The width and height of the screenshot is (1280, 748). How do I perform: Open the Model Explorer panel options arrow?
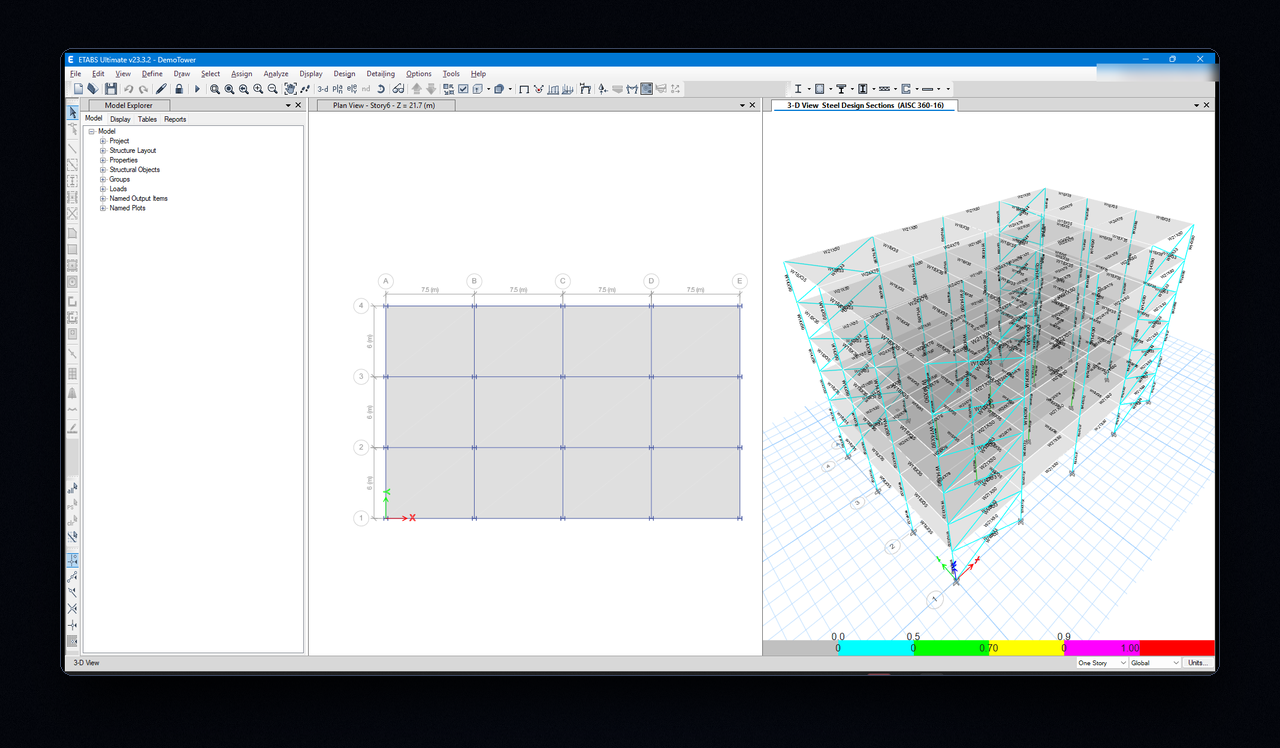coord(288,105)
